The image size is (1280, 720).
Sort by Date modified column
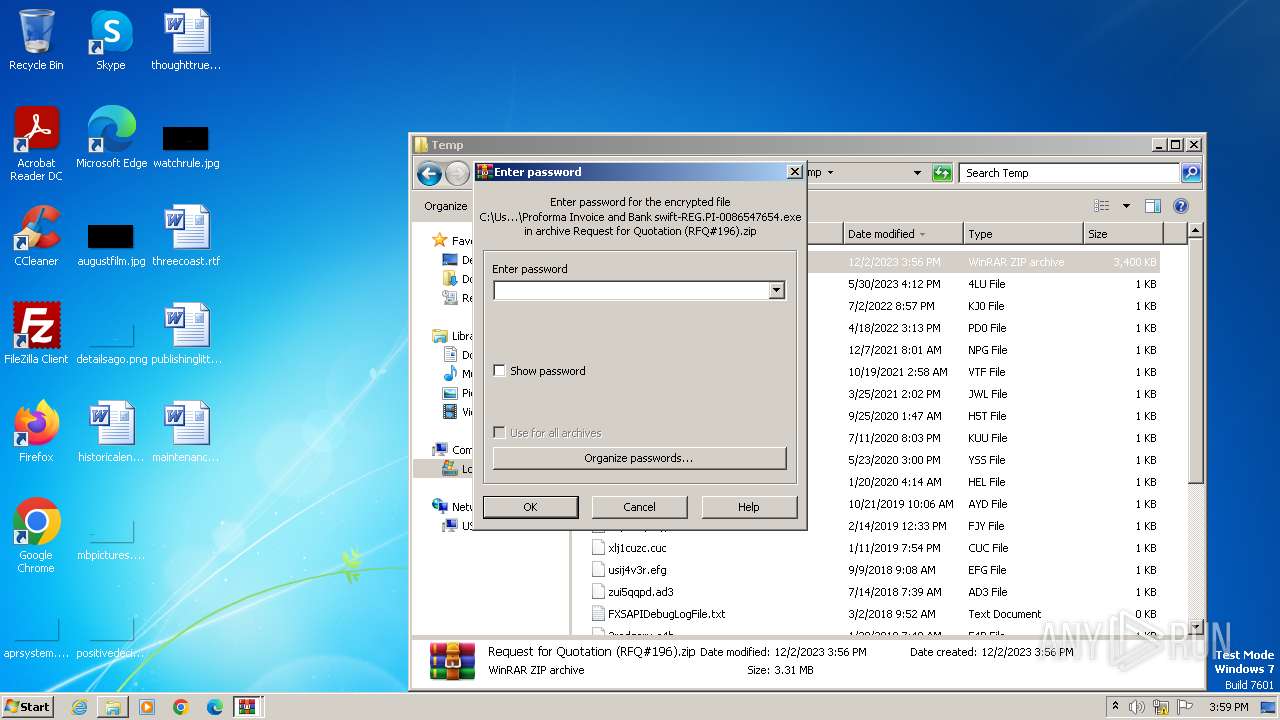pyautogui.click(x=903, y=234)
